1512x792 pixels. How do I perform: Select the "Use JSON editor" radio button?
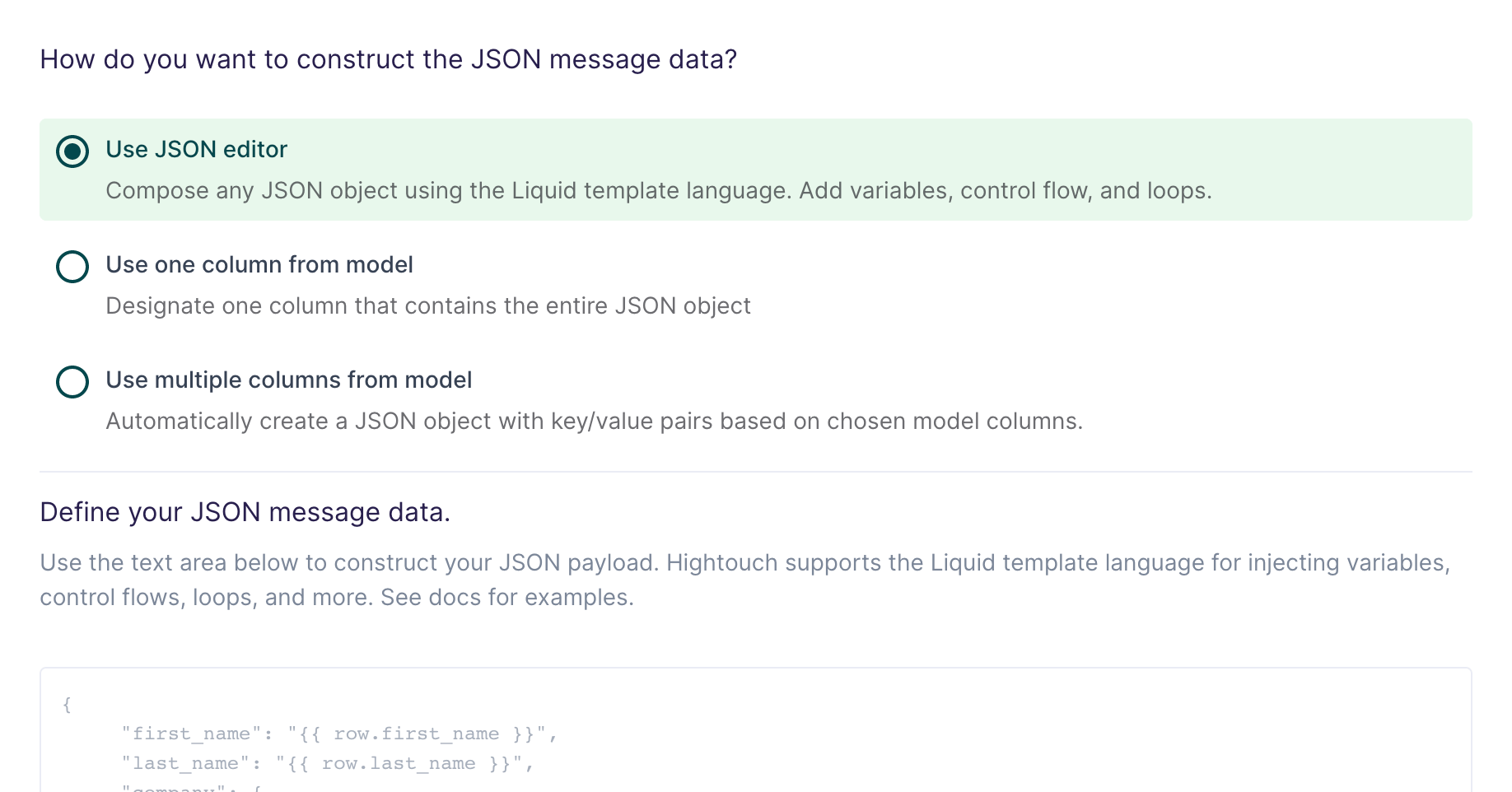click(72, 151)
